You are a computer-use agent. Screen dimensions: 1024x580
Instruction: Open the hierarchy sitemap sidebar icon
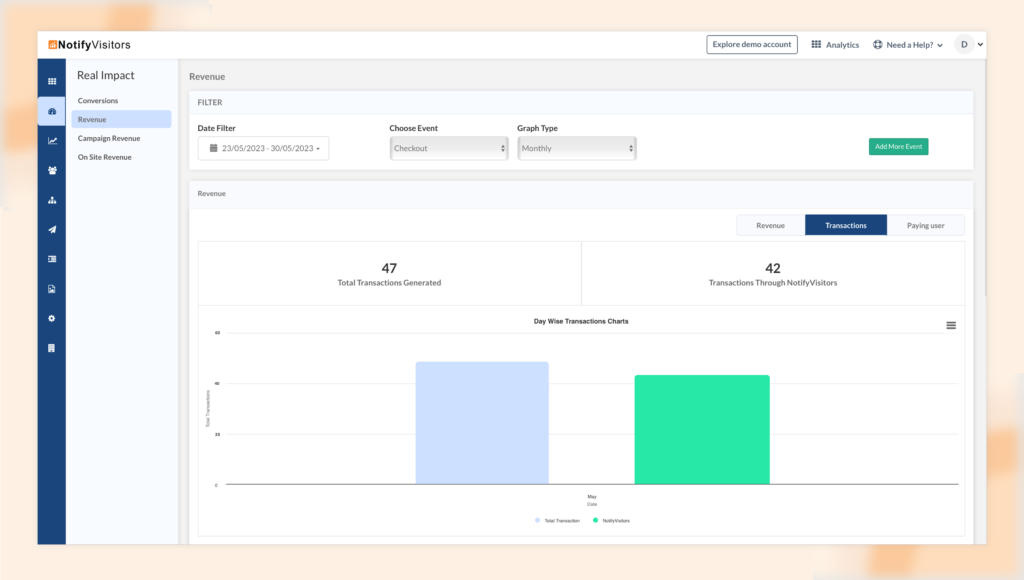(52, 200)
